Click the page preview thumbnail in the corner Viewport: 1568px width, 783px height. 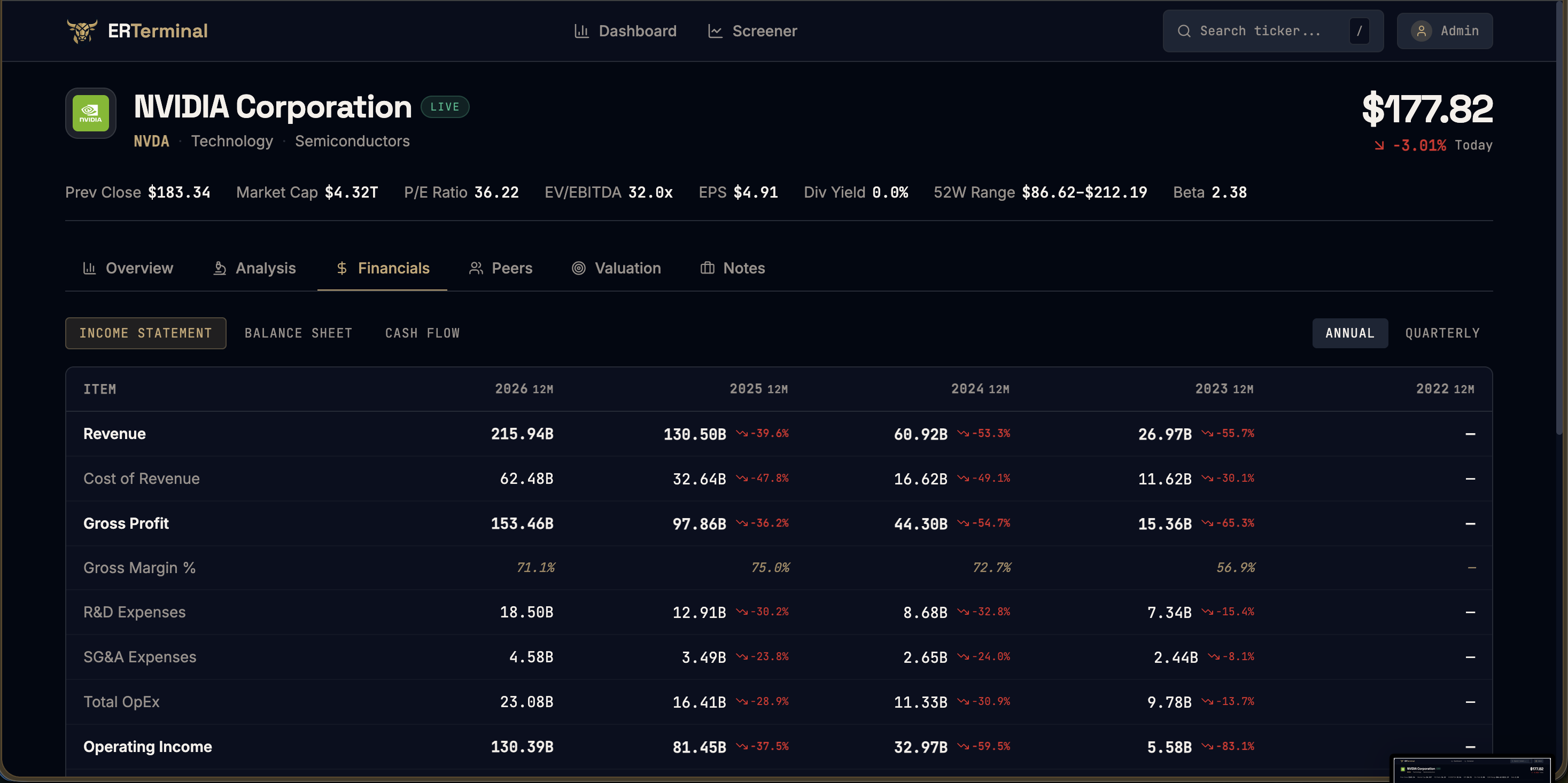1472,770
